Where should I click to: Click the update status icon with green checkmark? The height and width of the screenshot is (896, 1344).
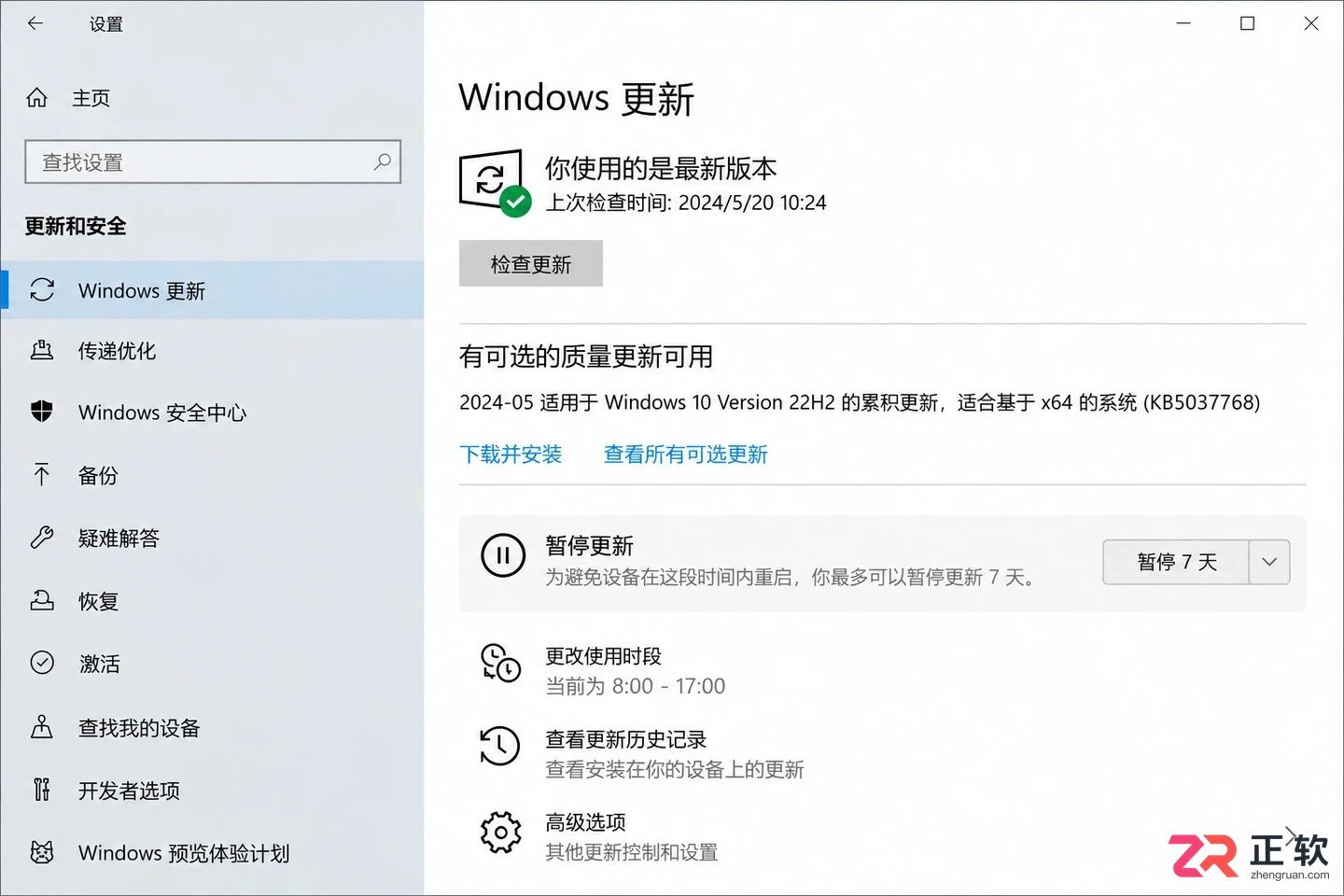tap(495, 183)
